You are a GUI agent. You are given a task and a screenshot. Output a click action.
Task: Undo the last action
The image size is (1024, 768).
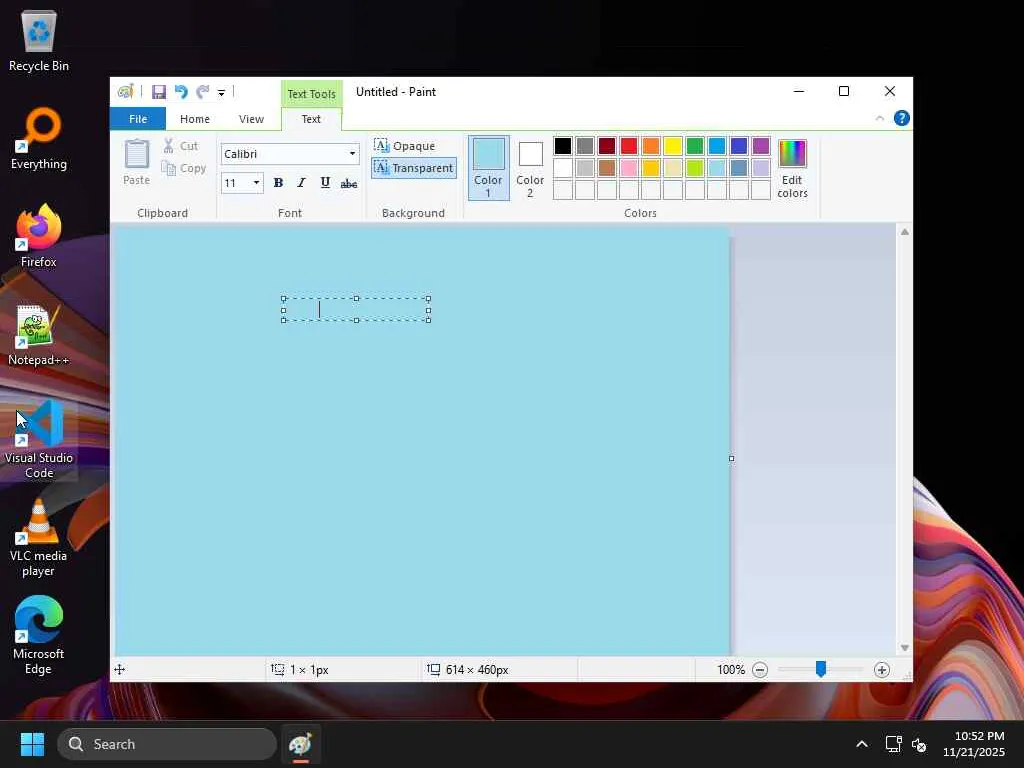coord(181,92)
